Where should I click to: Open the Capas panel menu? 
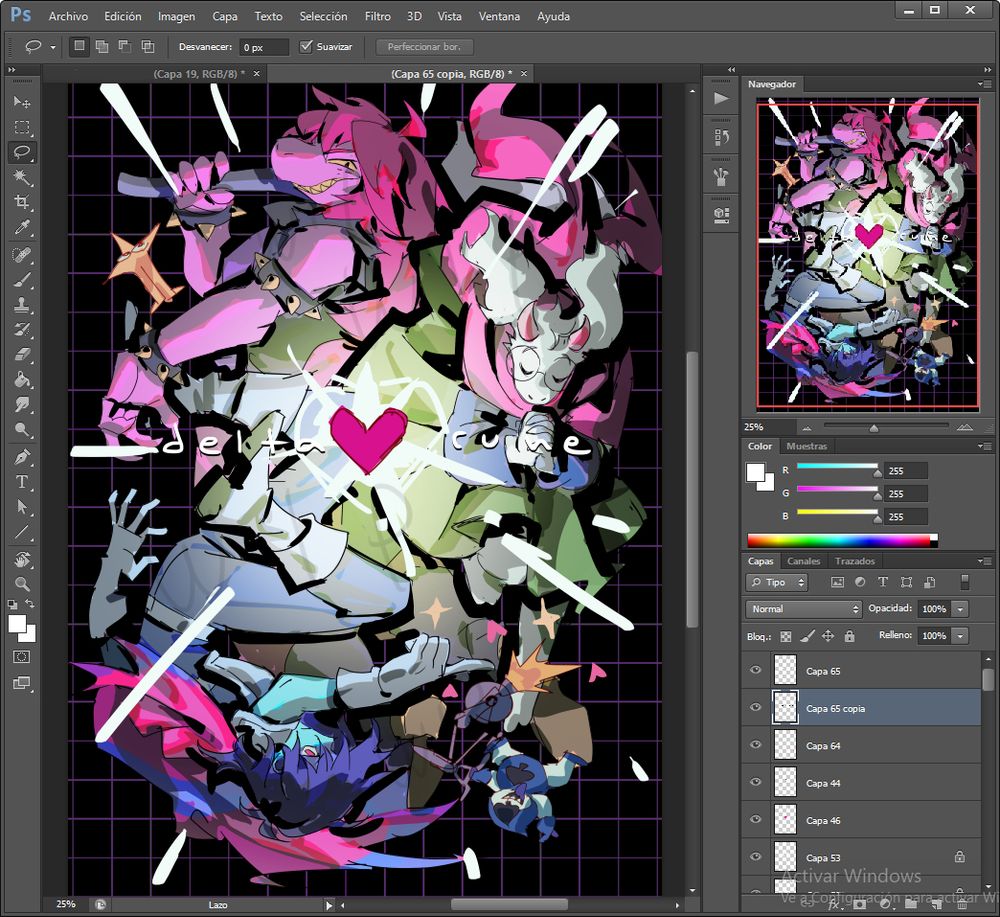point(984,561)
